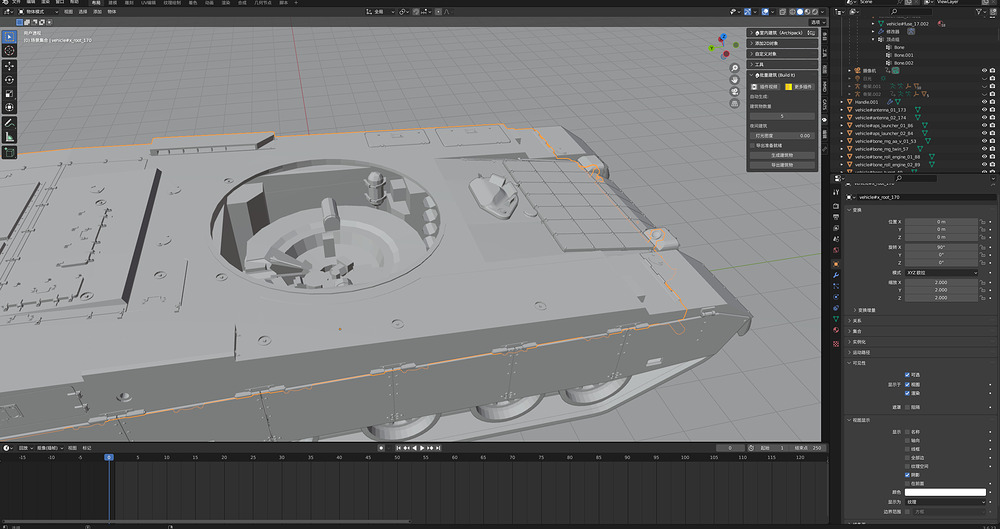Image resolution: width=1000 pixels, height=529 pixels.
Task: Choose the Measure tool
Action: point(9,136)
